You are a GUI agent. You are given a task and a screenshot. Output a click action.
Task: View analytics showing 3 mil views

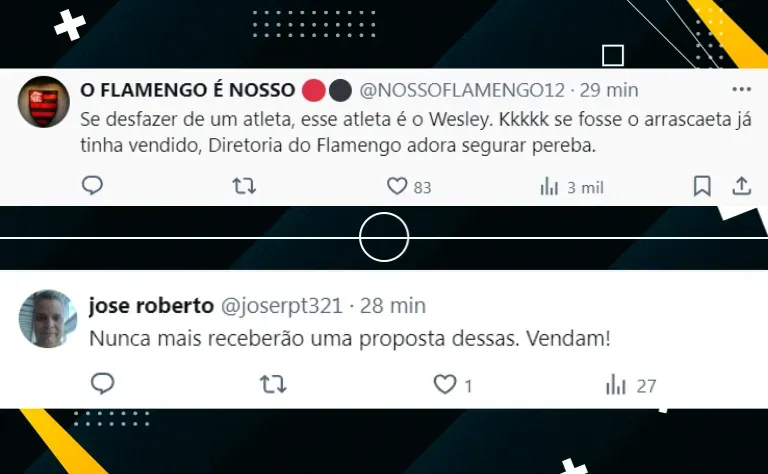572,187
